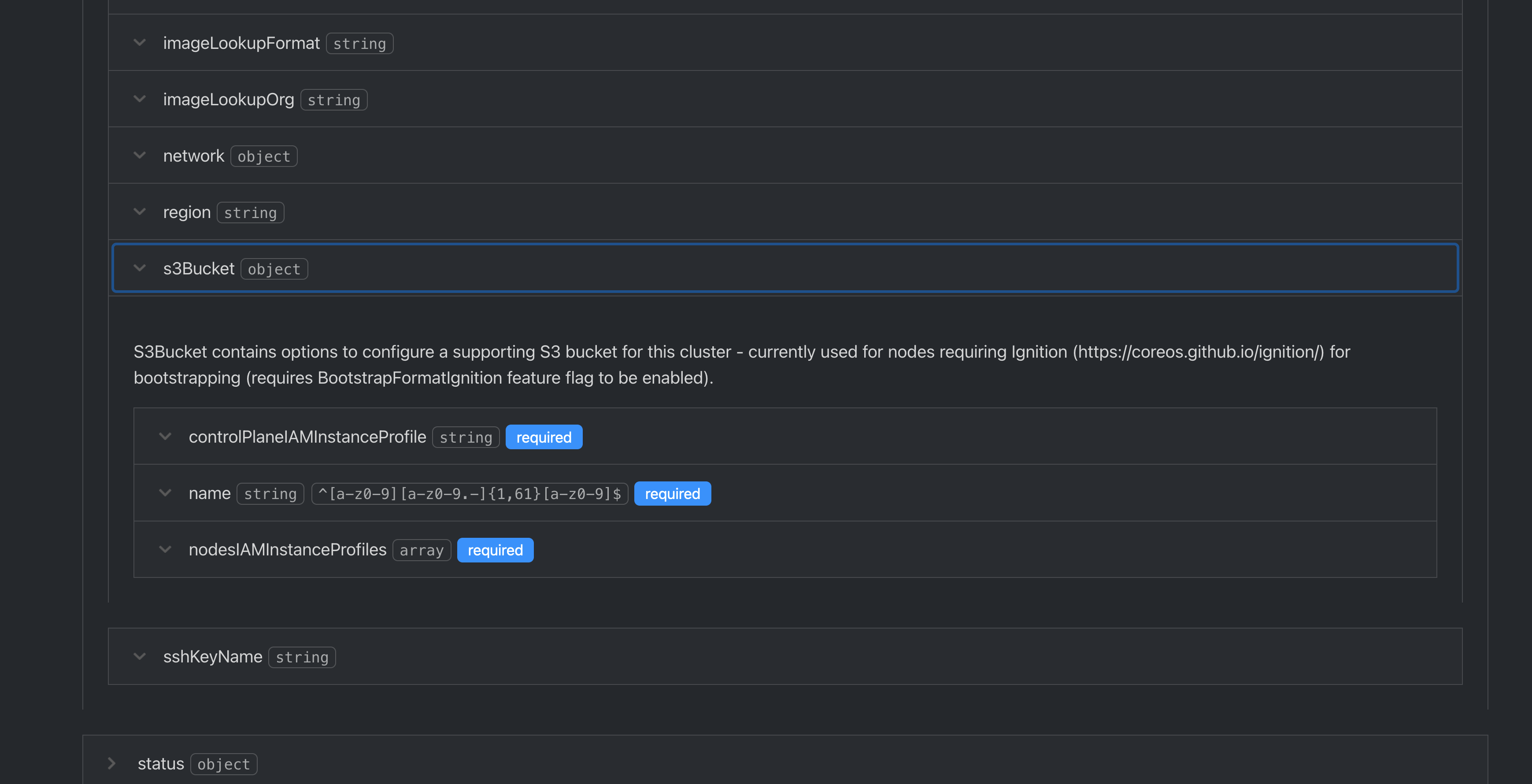Viewport: 1532px width, 784px height.
Task: Expand the imageLookupOrg property chevron
Action: (140, 99)
